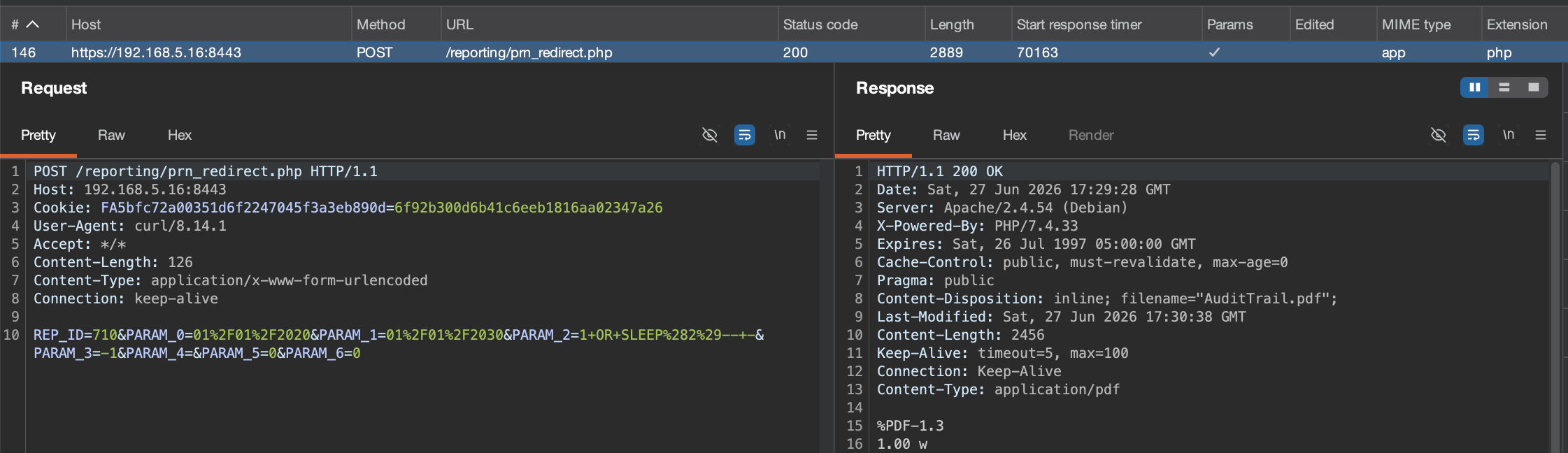Sort table by MIME type column
This screenshot has width=1568, height=453.
click(1429, 24)
